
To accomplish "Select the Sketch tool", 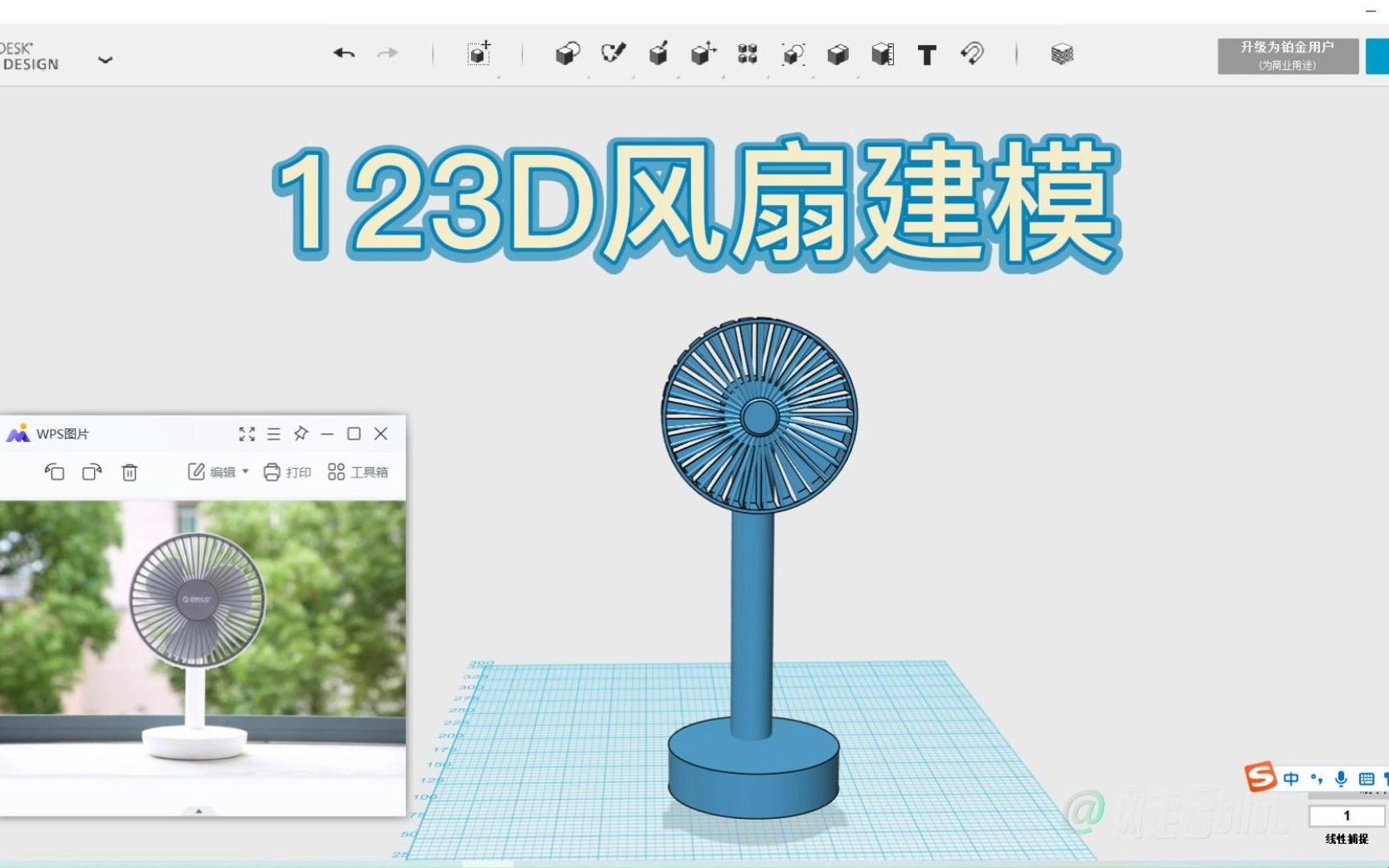I will tap(613, 53).
